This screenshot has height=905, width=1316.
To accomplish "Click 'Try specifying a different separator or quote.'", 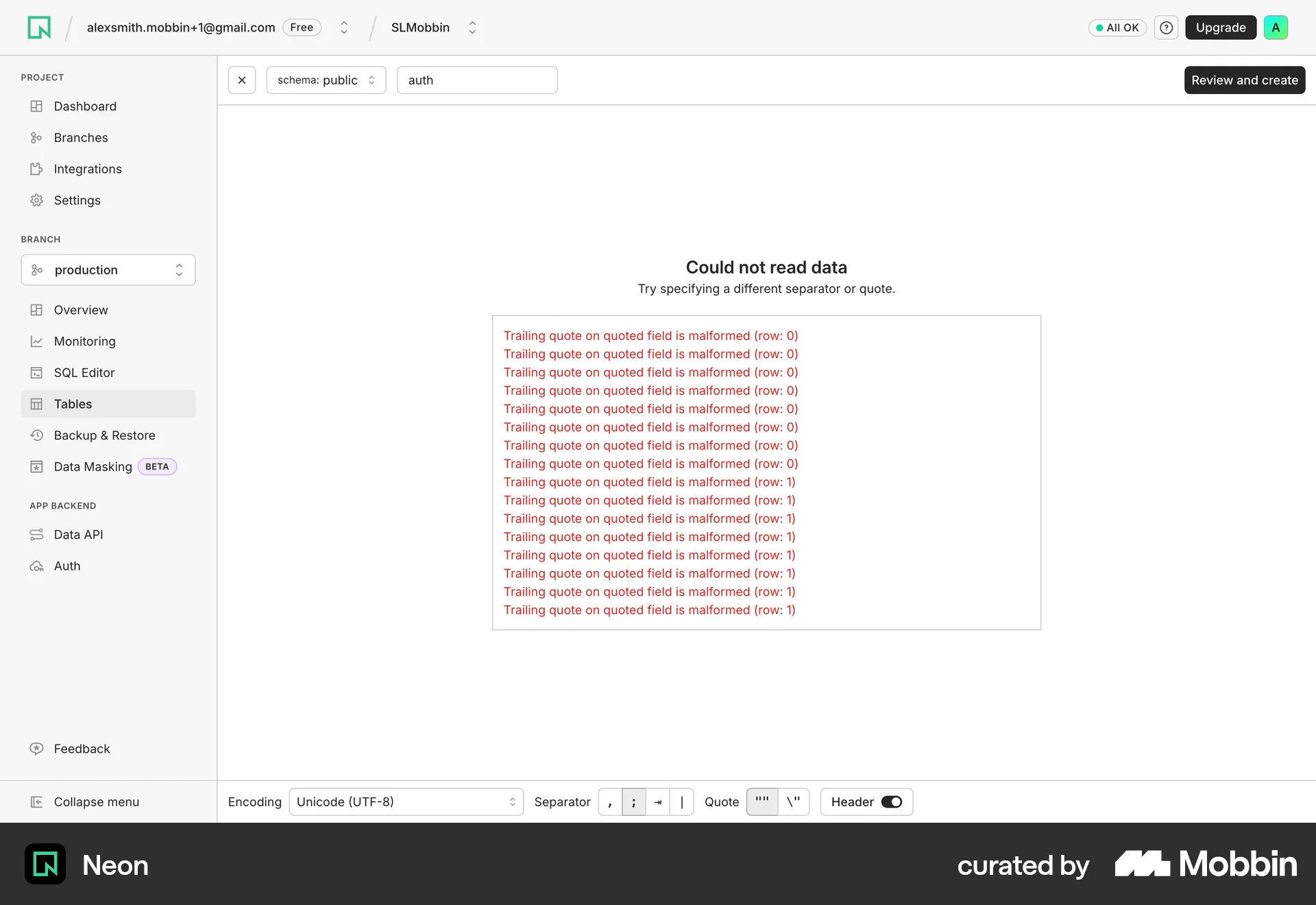I will click(766, 289).
